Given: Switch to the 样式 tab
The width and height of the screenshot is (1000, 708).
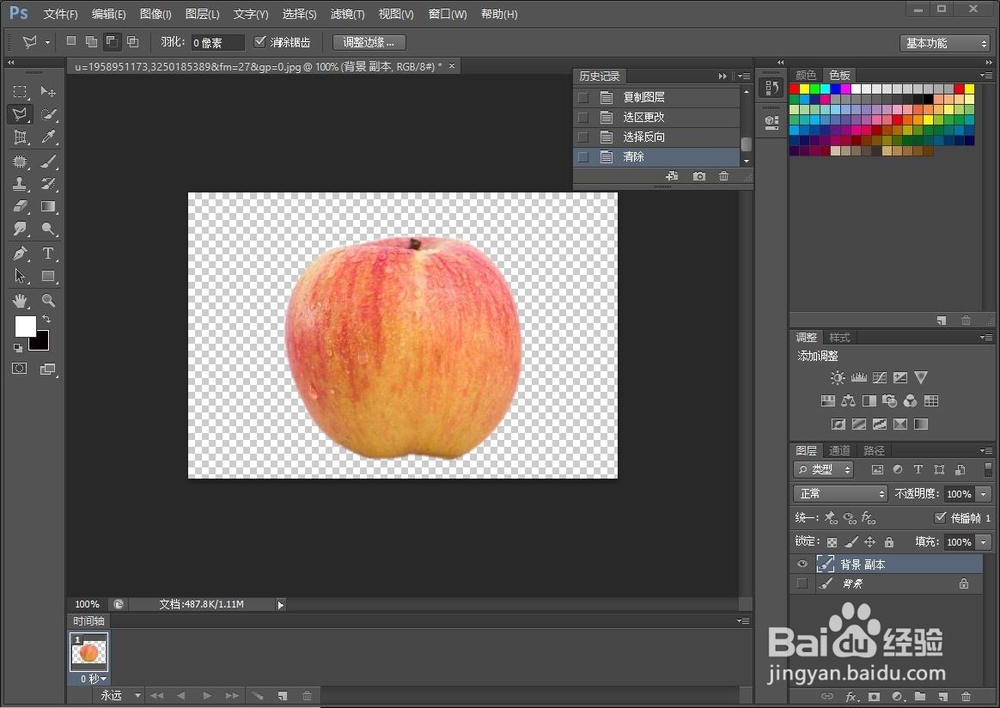Looking at the screenshot, I should [839, 337].
